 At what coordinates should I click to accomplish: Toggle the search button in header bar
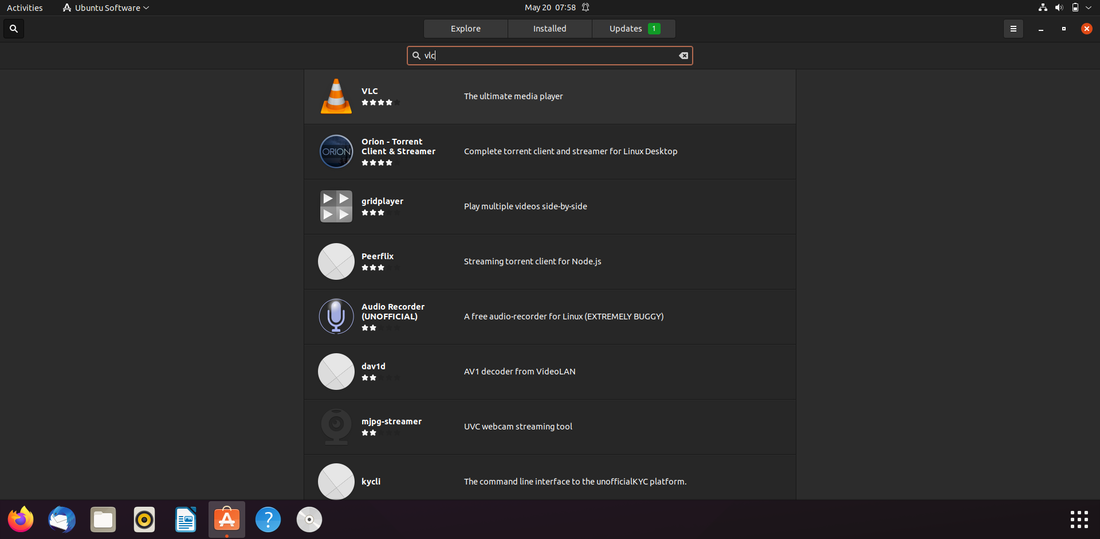pyautogui.click(x=13, y=29)
